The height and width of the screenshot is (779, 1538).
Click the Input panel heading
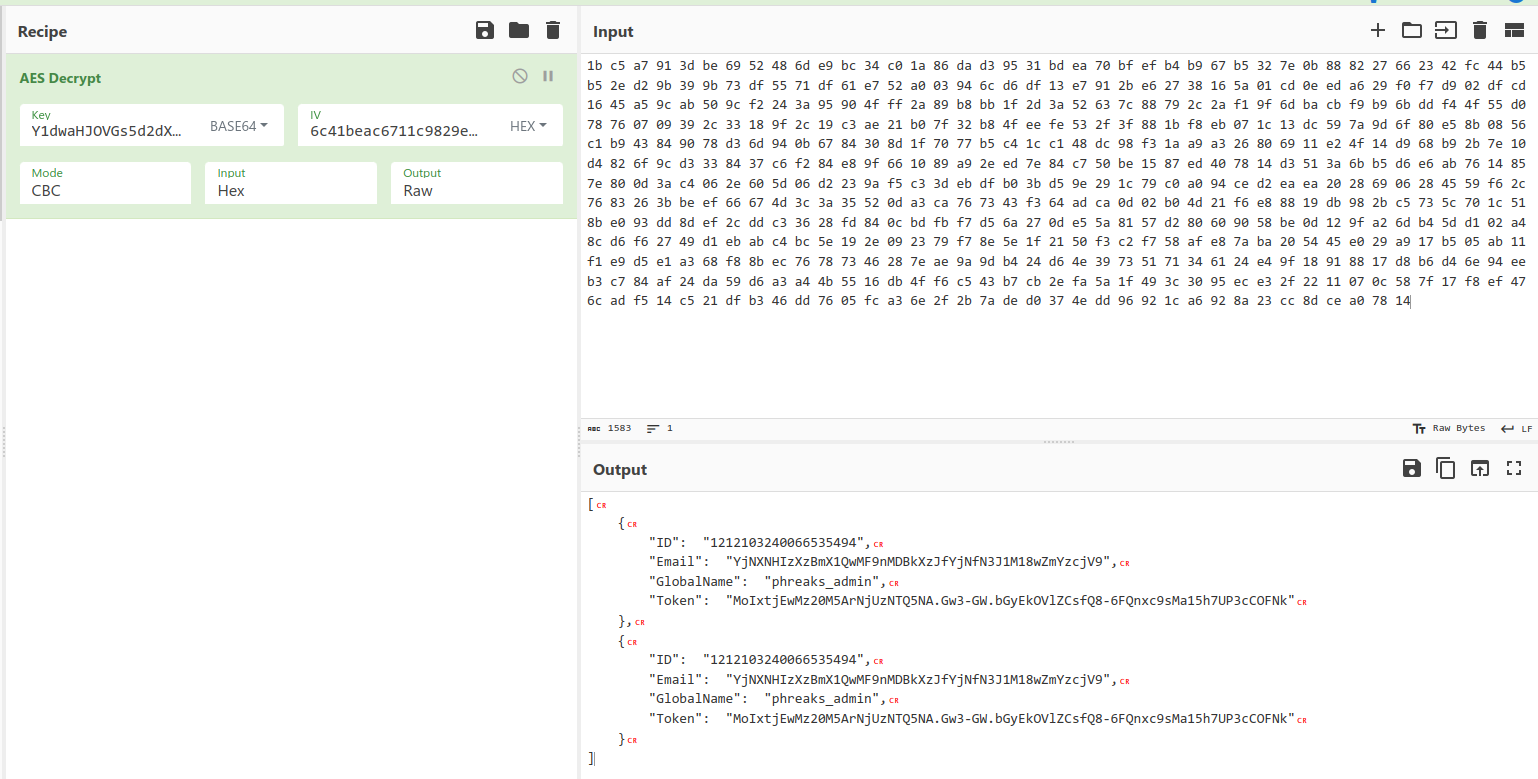(x=613, y=32)
